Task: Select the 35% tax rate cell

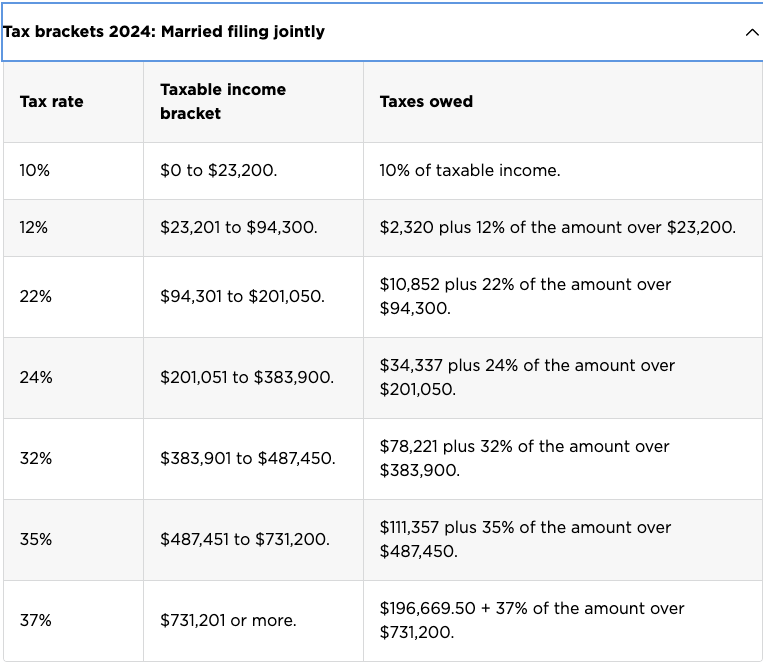Action: click(x=73, y=540)
